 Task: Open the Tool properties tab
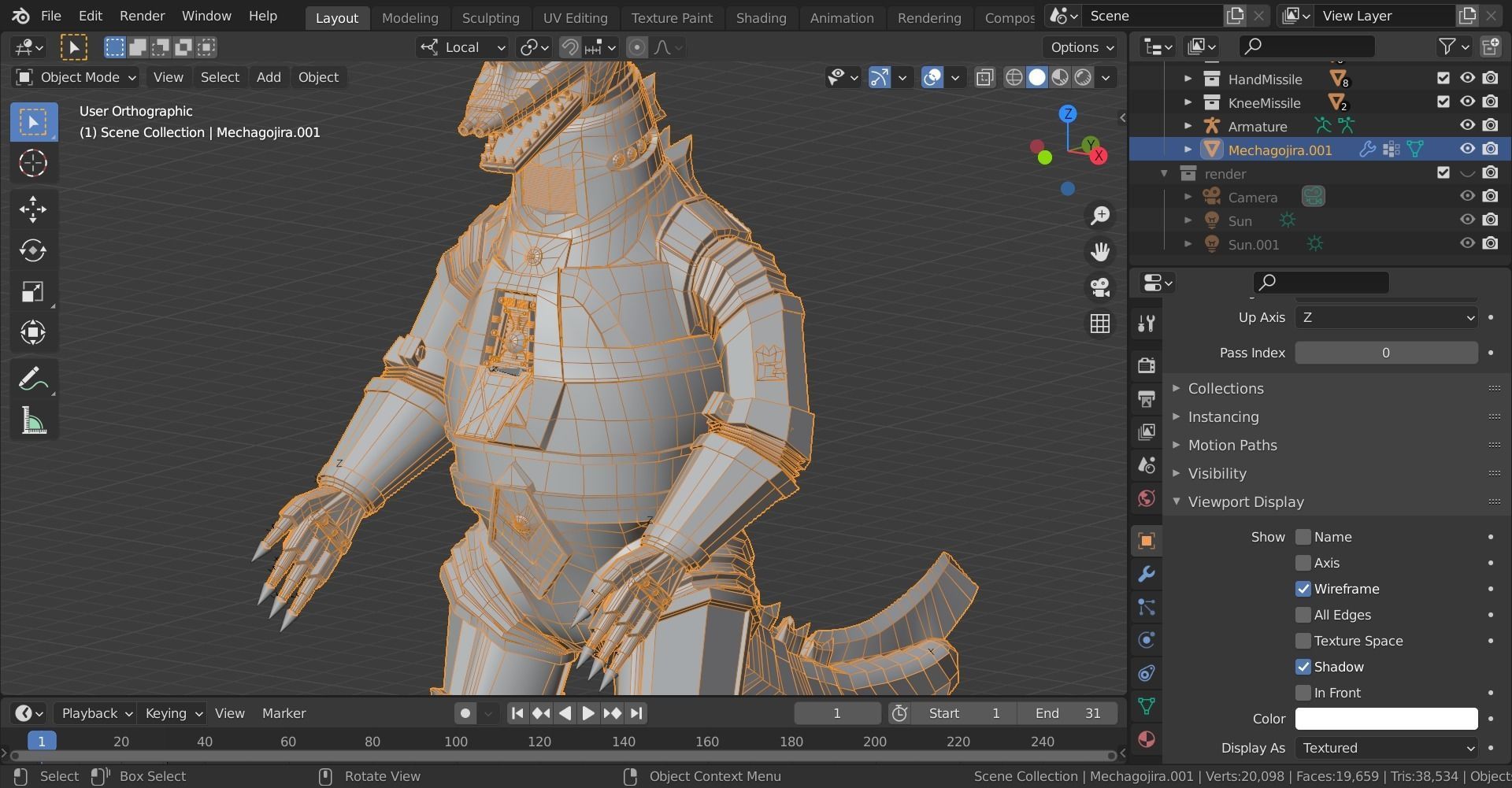pos(1147,323)
